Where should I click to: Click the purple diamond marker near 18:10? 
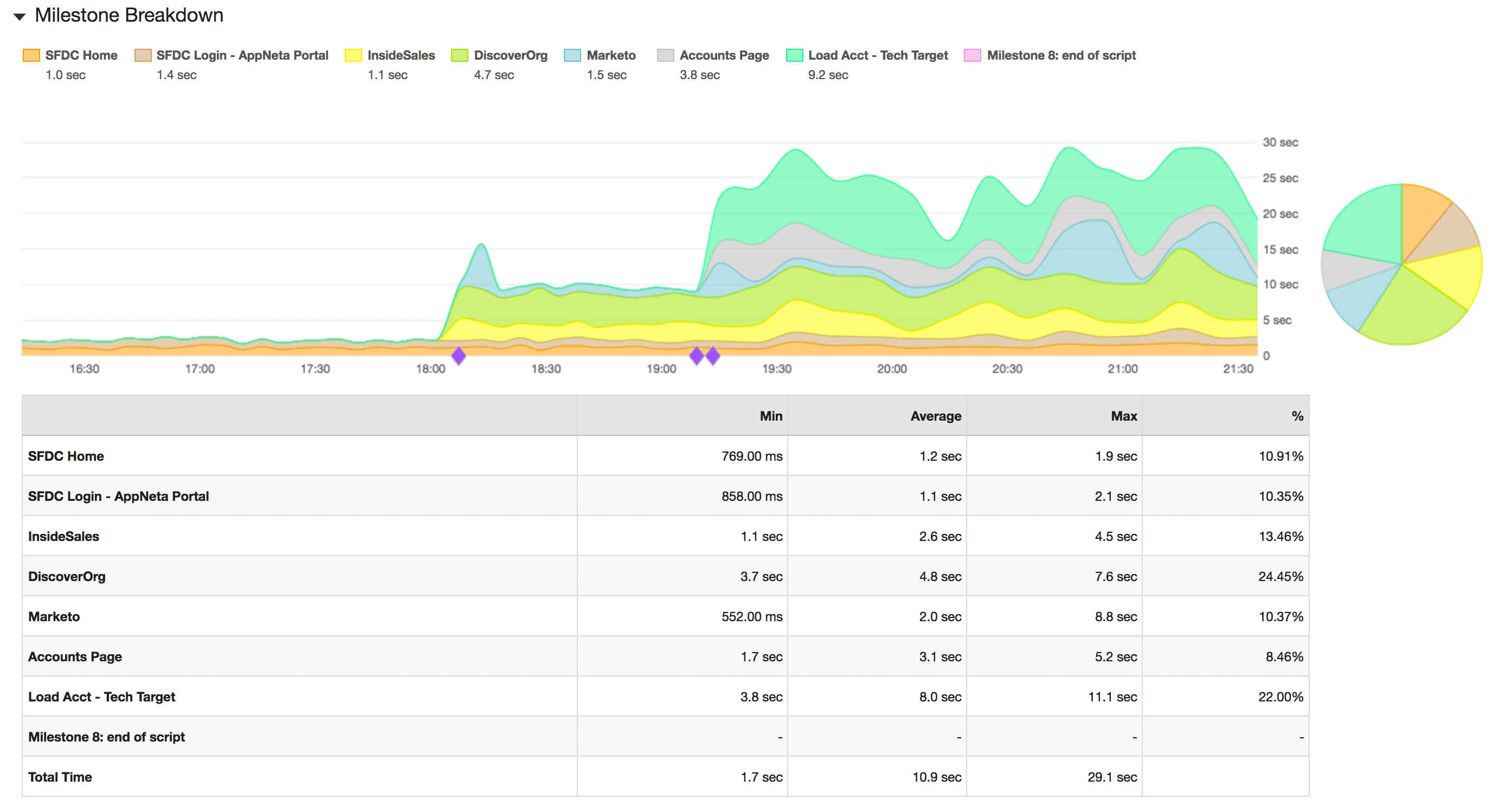click(x=459, y=357)
